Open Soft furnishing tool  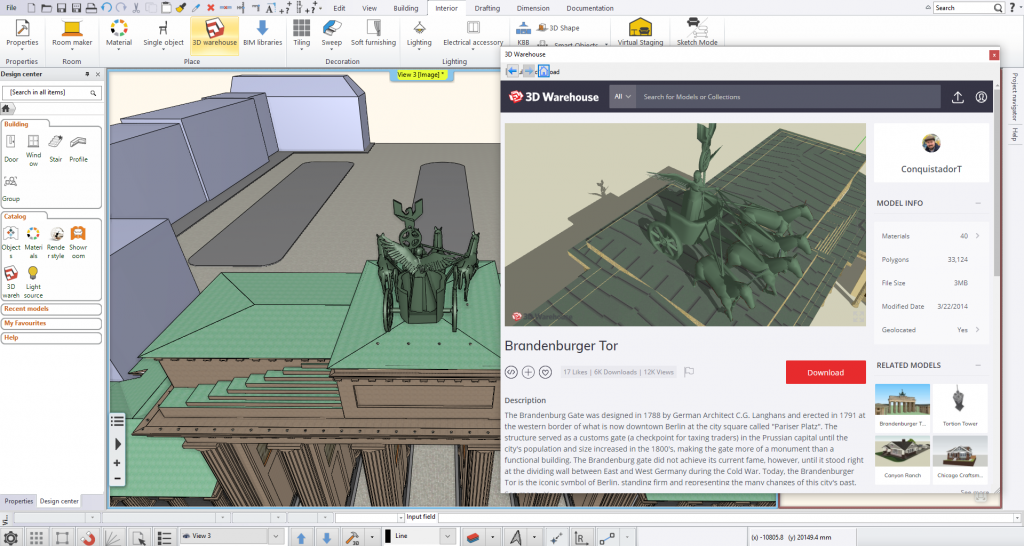click(374, 33)
